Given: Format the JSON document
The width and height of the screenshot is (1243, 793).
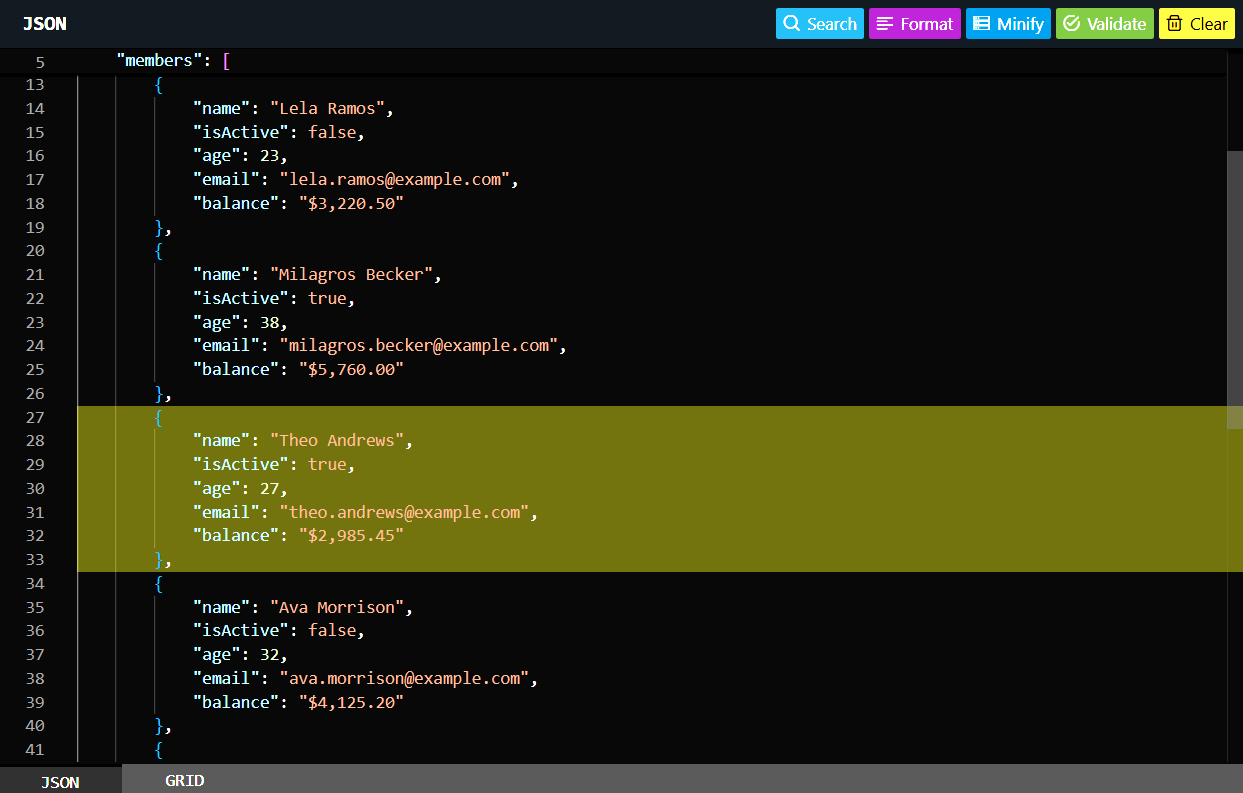Looking at the screenshot, I should [x=915, y=23].
